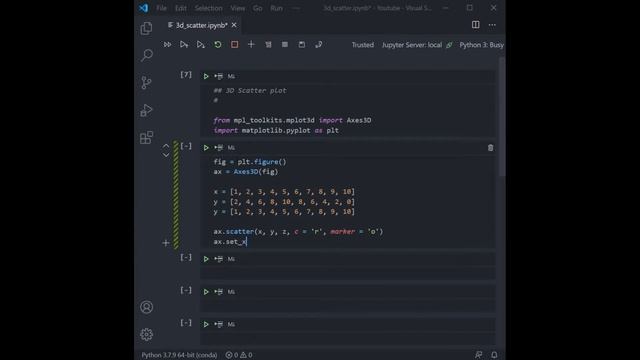Open the notifications bell in status bar
This screenshot has height=360, width=640.
tap(494, 355)
